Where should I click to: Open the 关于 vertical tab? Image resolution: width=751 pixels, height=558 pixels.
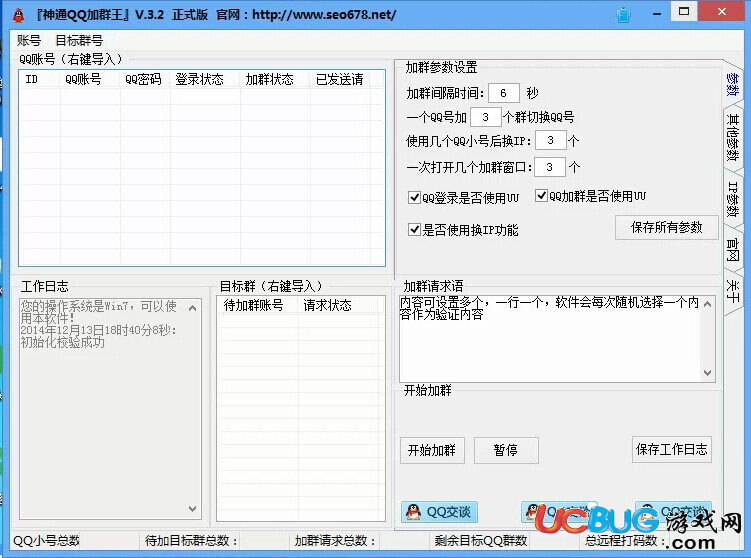click(x=732, y=291)
